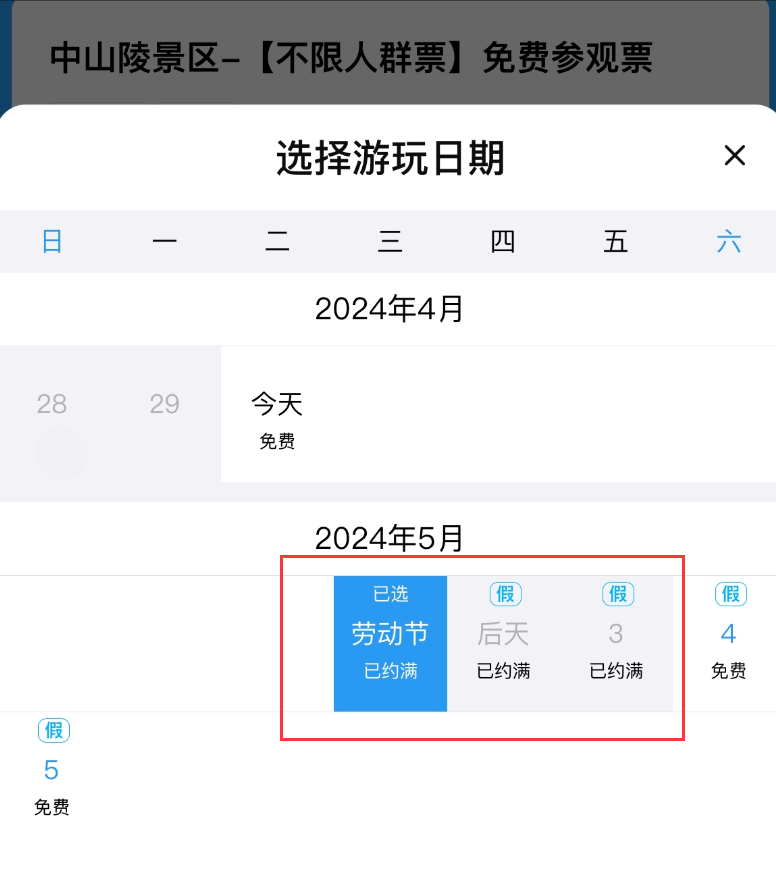Tap the 假 holiday badge above 4
This screenshot has height=874, width=776.
tap(731, 594)
